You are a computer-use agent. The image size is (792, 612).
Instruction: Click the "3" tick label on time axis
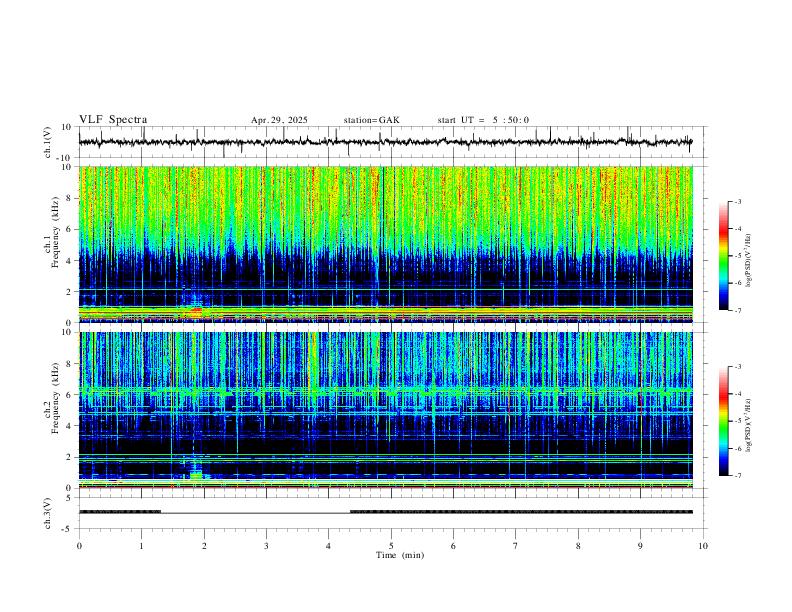click(266, 546)
